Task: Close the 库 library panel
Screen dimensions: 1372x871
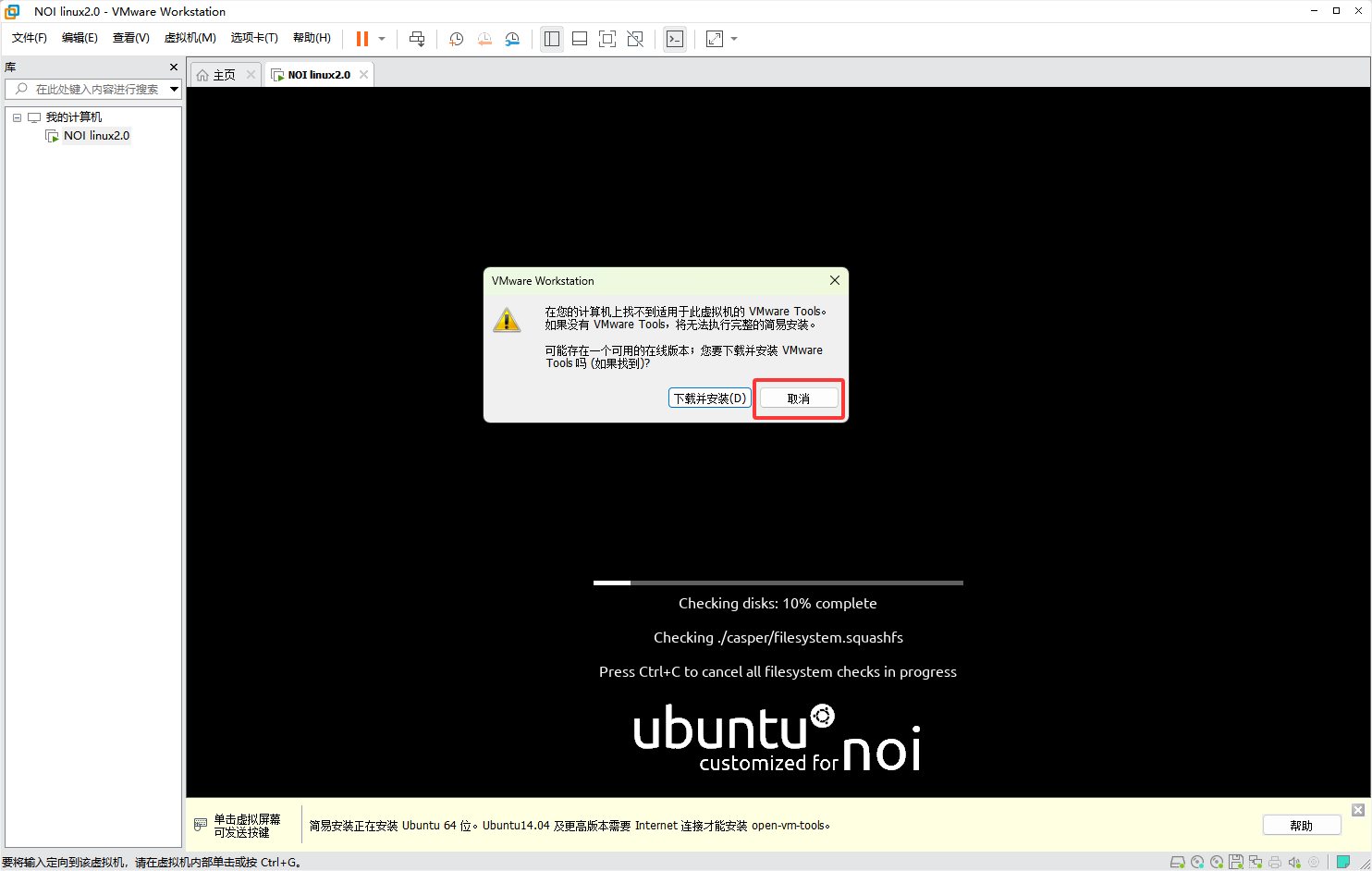Action: click(x=174, y=67)
